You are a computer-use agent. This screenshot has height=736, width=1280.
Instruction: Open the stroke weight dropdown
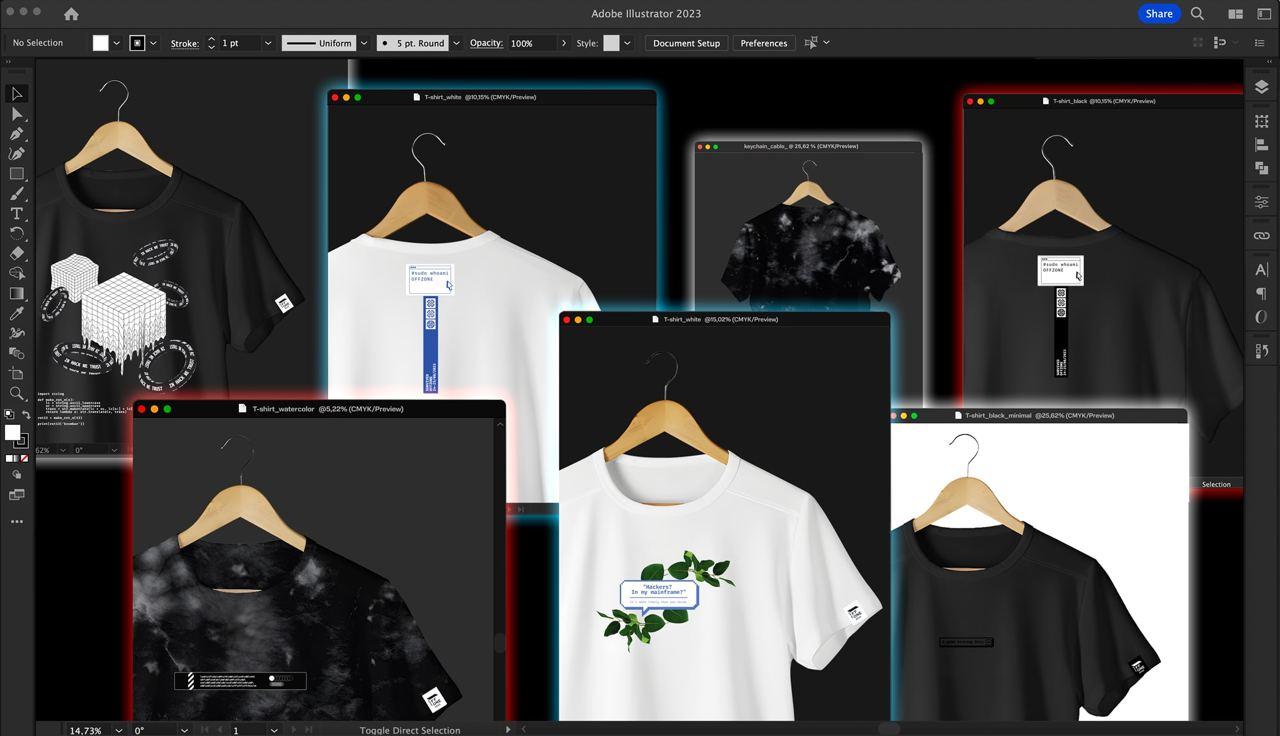click(x=267, y=43)
